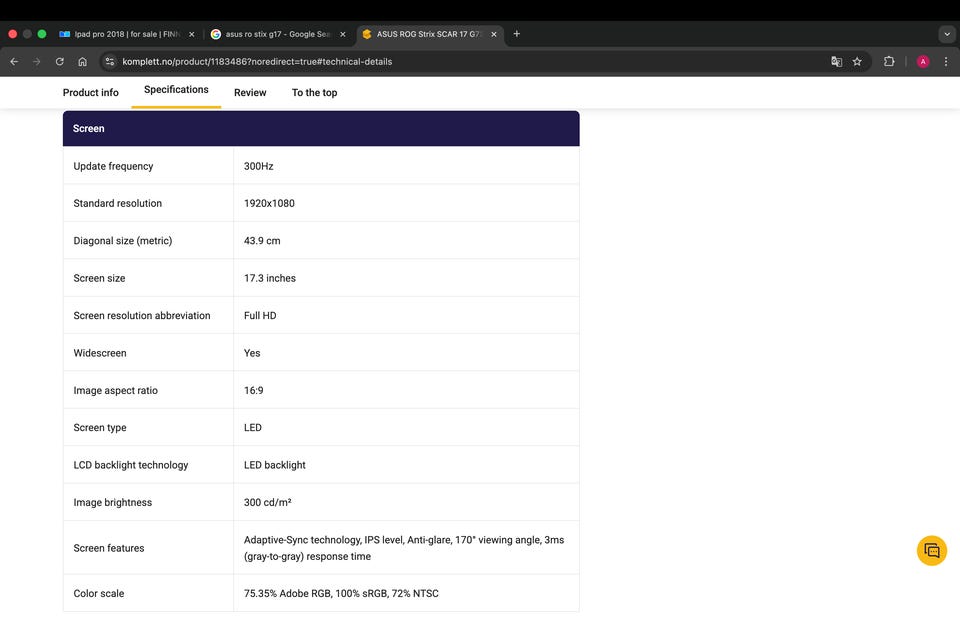
Task: Click the komplett.no address bar URL
Action: (x=257, y=61)
